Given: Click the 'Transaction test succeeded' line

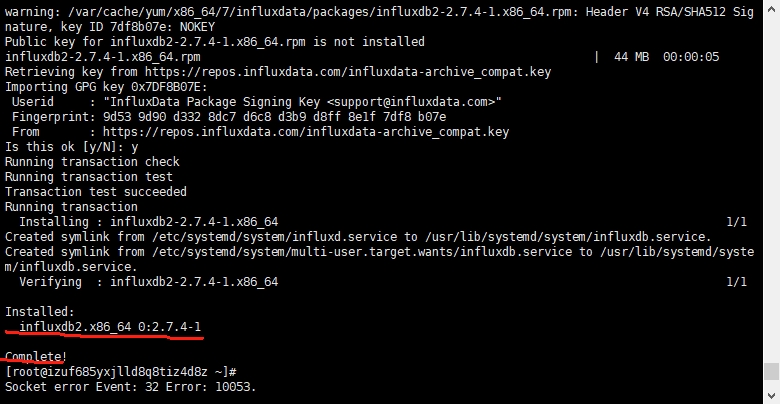Looking at the screenshot, I should 96,192.
